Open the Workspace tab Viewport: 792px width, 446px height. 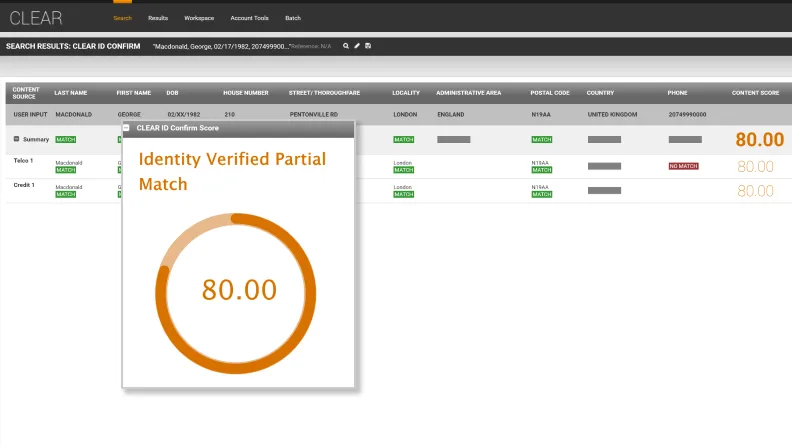(199, 18)
